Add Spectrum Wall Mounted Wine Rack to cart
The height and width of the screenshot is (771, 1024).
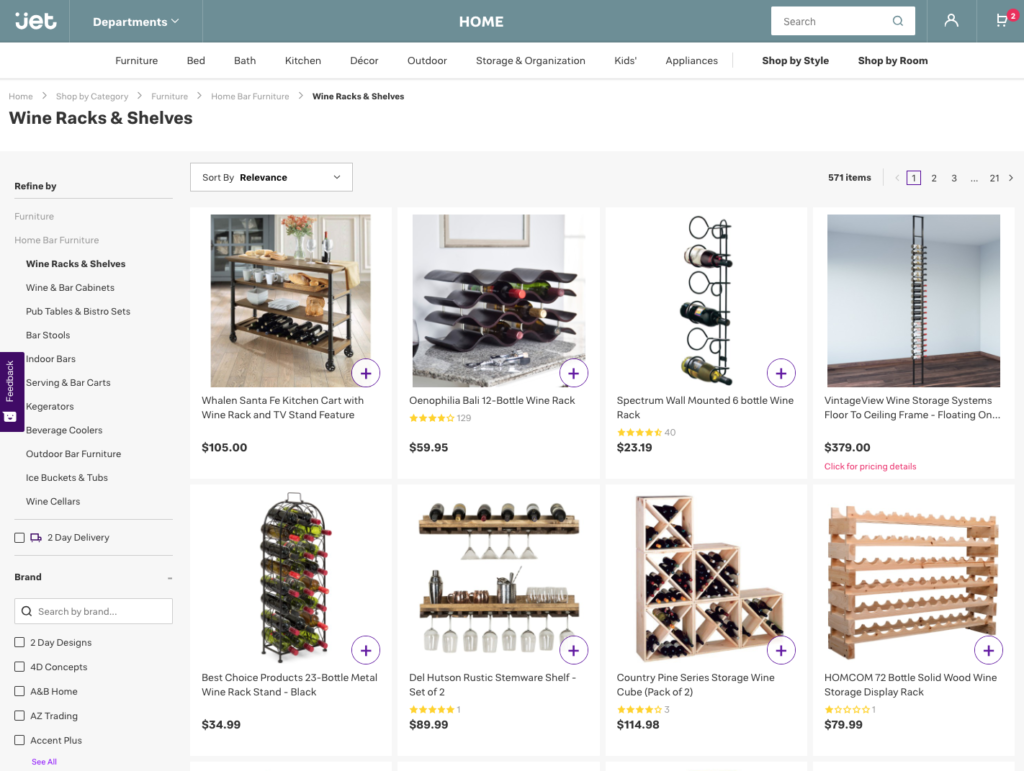click(781, 373)
